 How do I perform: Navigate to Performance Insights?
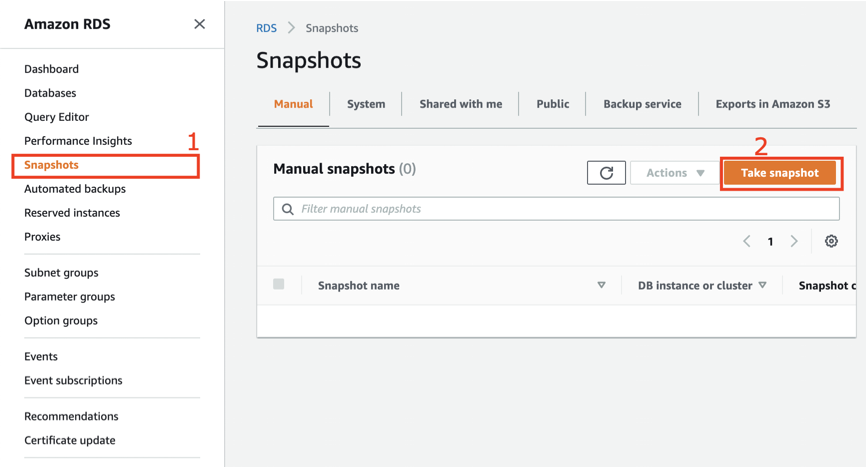click(78, 141)
